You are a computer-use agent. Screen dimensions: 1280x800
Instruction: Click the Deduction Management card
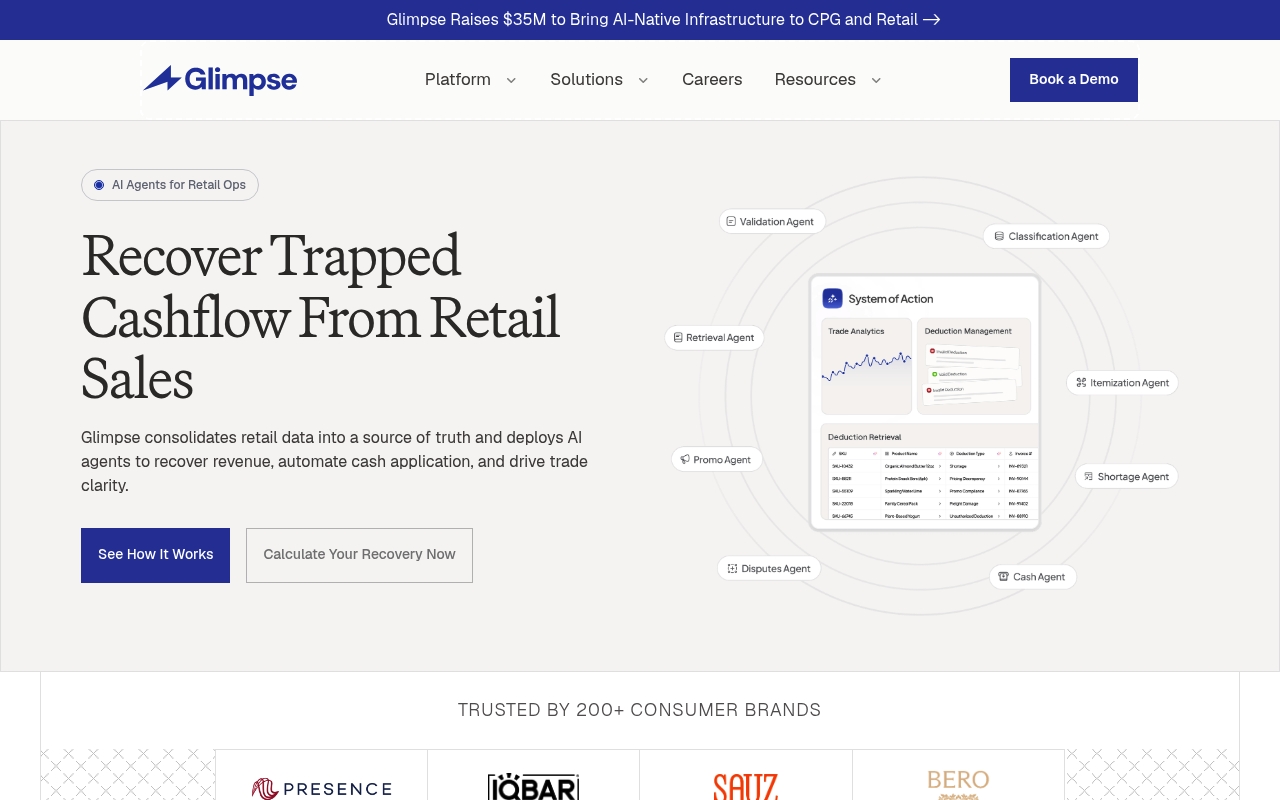(974, 366)
